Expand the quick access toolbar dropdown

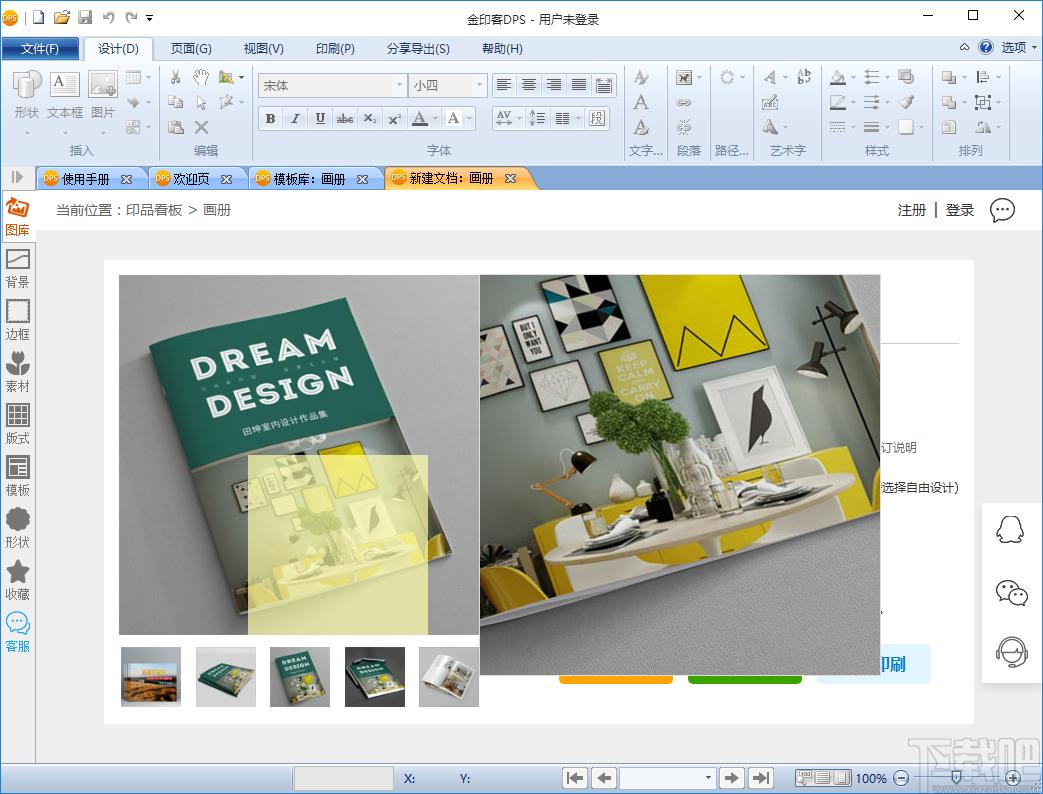[x=150, y=18]
